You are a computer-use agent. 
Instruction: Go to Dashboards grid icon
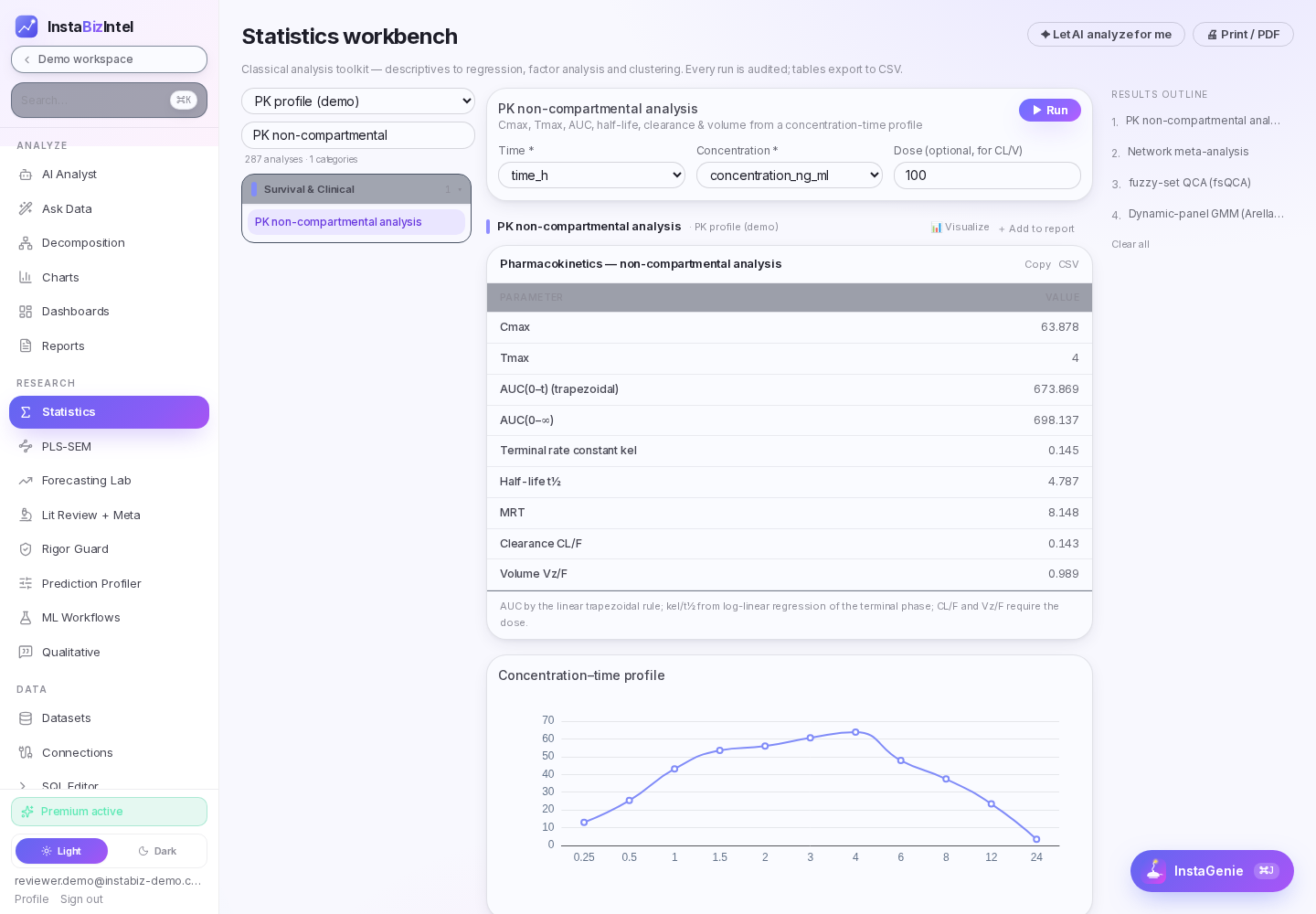click(26, 312)
